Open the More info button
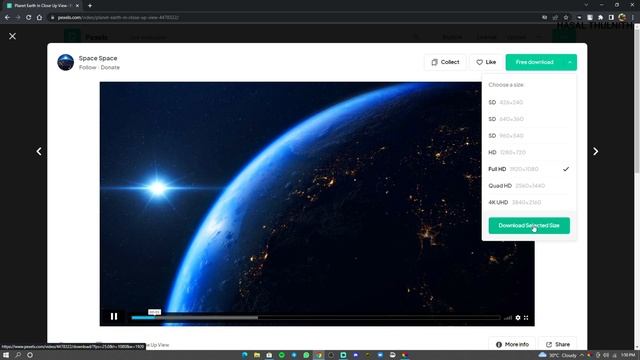Screen dimensions: 640x360 coord(512,344)
